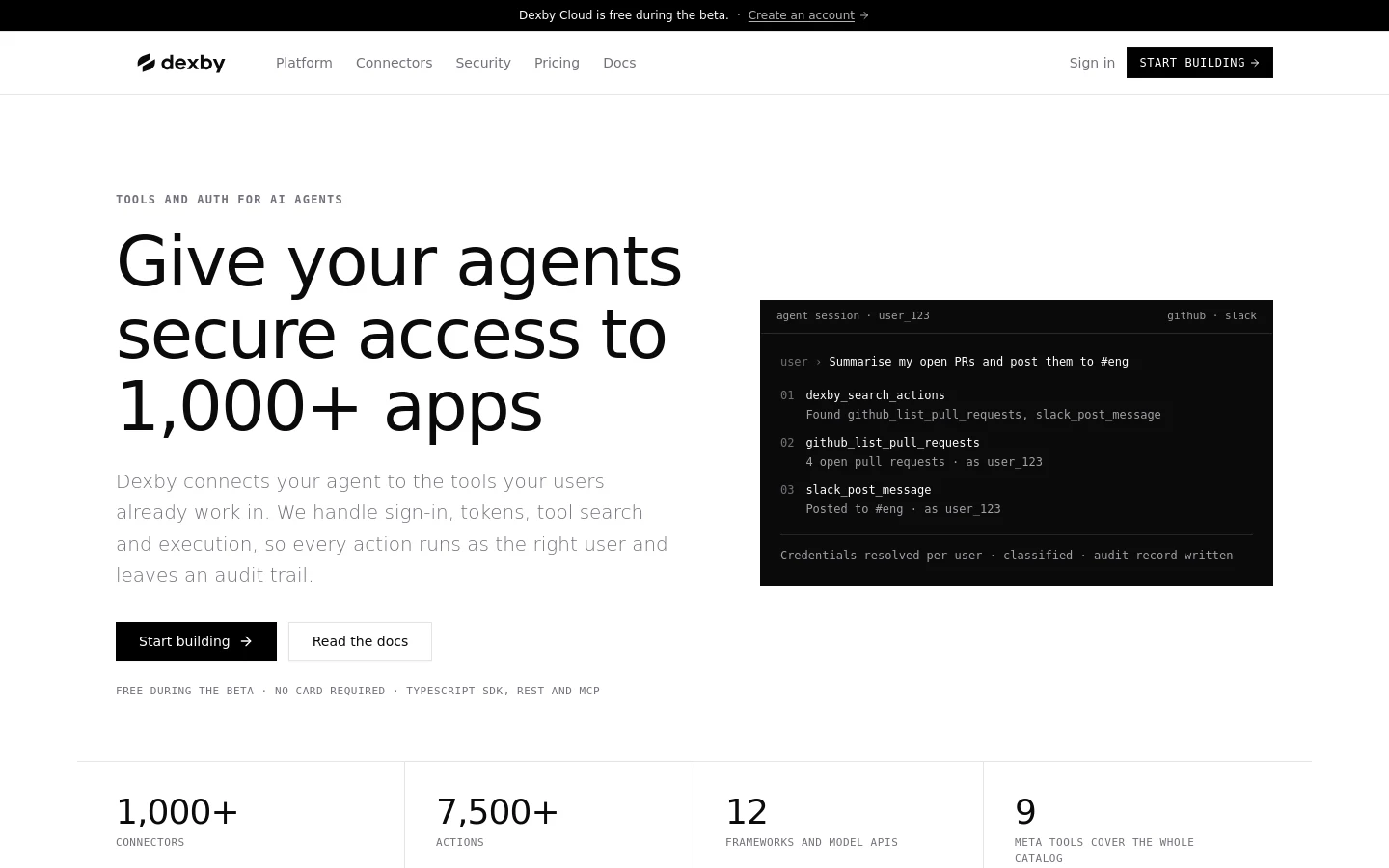Click the '1,000+' connectors stat
This screenshot has height=868, width=1389.
click(177, 812)
